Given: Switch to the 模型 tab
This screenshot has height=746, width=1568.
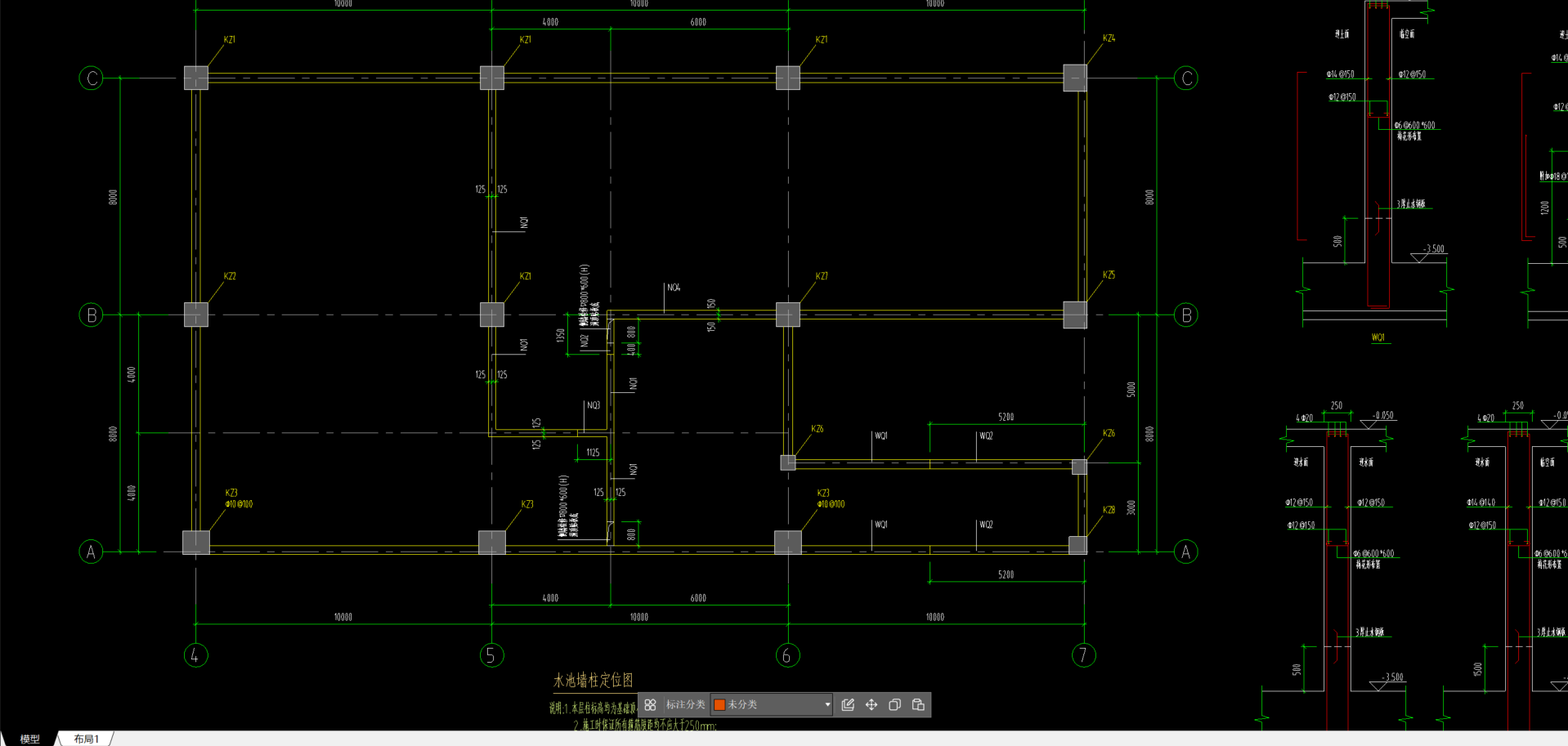Looking at the screenshot, I should (29, 739).
